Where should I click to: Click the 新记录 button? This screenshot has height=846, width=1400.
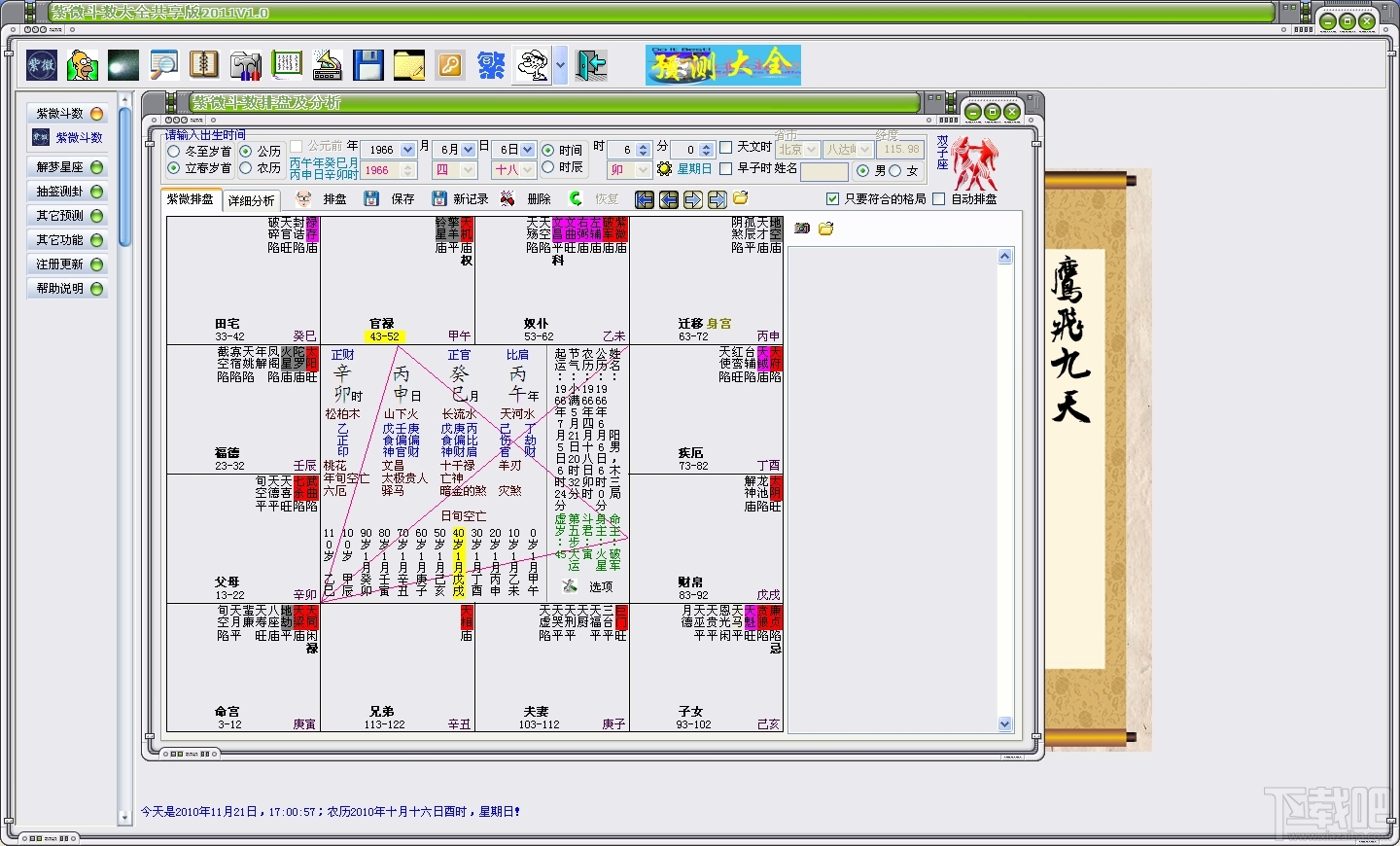461,199
